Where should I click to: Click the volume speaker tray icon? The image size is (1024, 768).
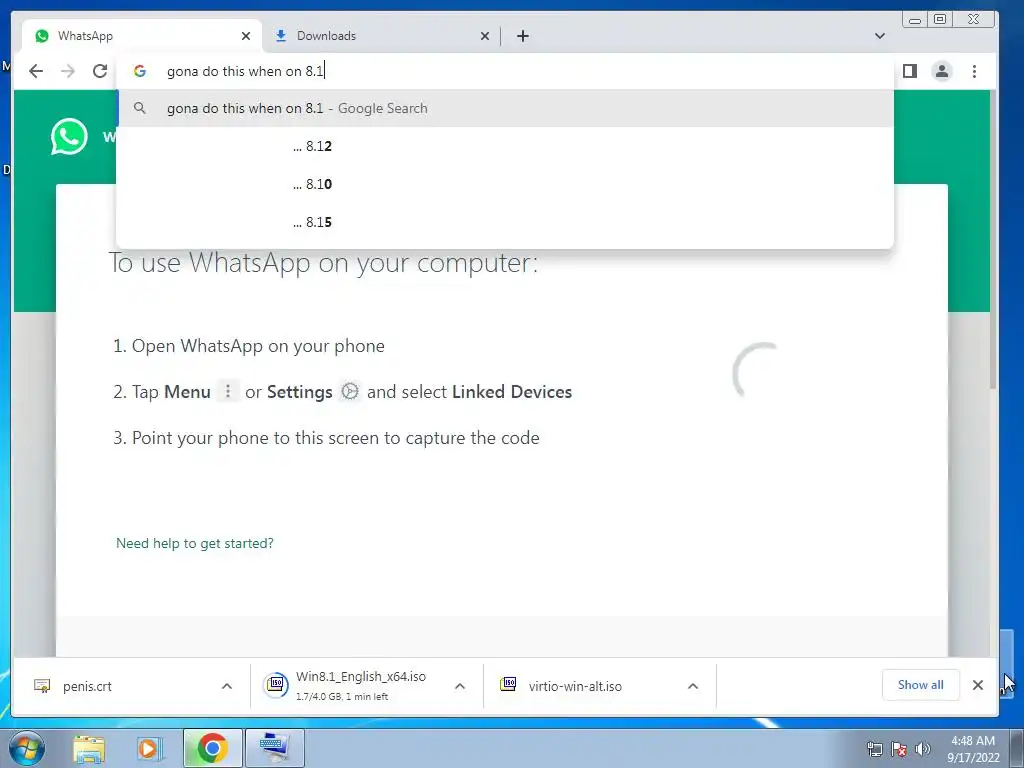coord(923,749)
